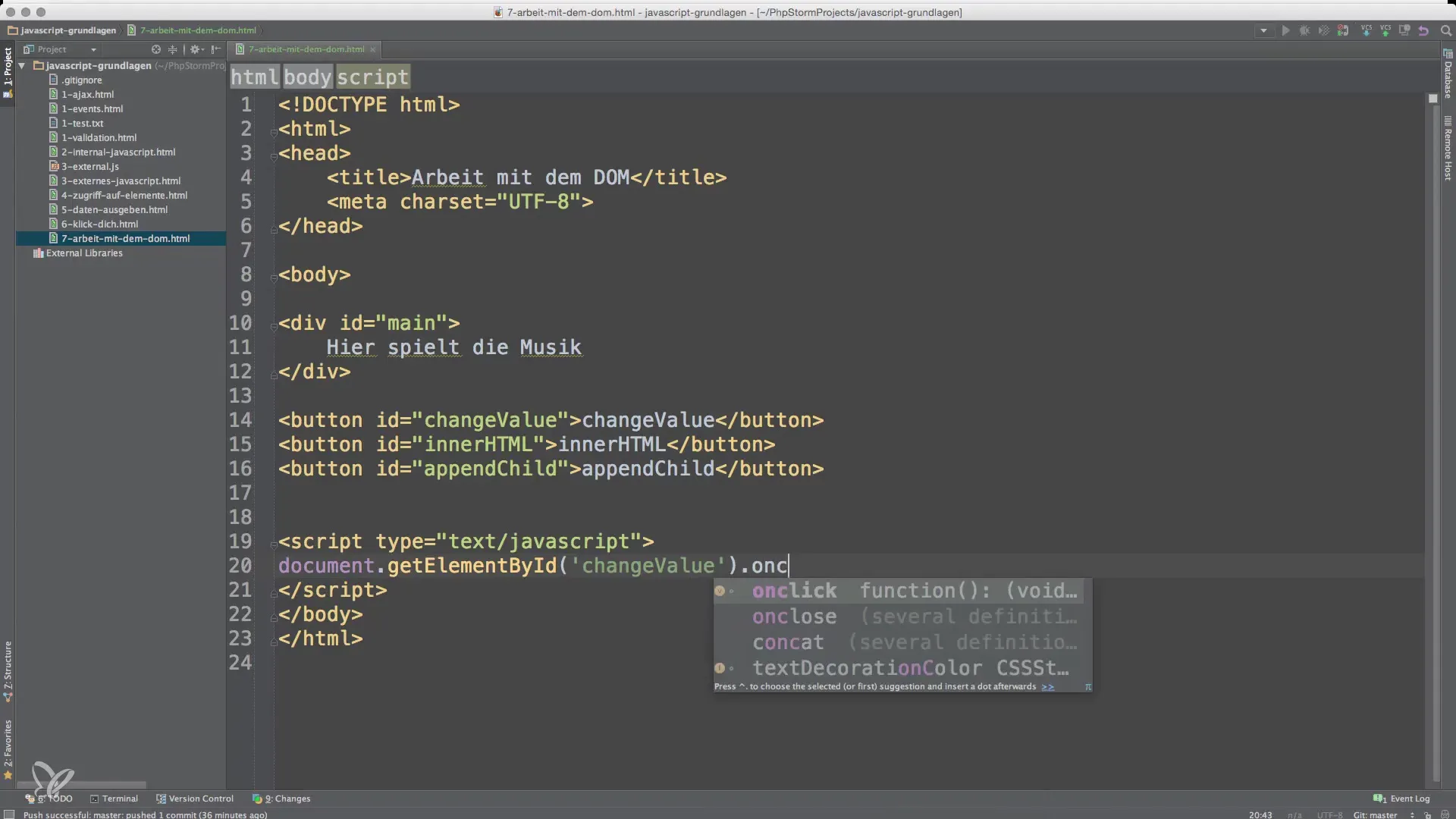Open Project panel settings gear

196,49
